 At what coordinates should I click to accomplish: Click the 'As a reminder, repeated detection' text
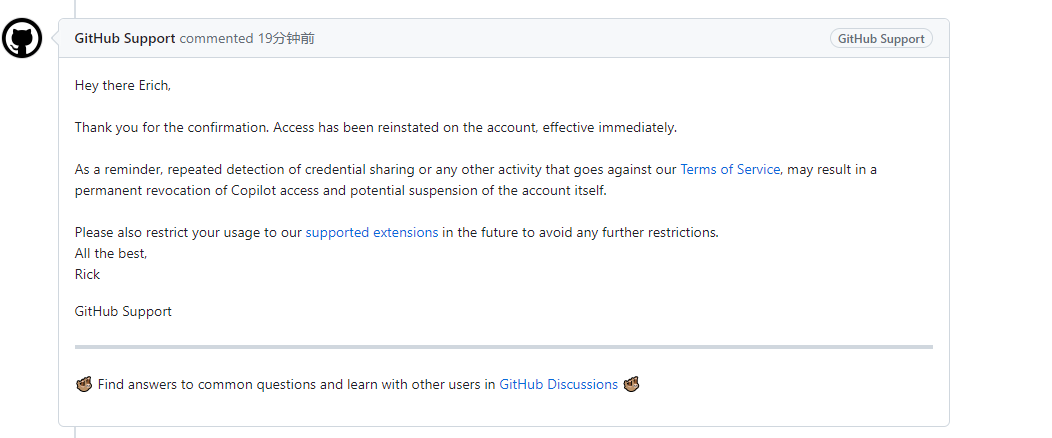(x=188, y=169)
